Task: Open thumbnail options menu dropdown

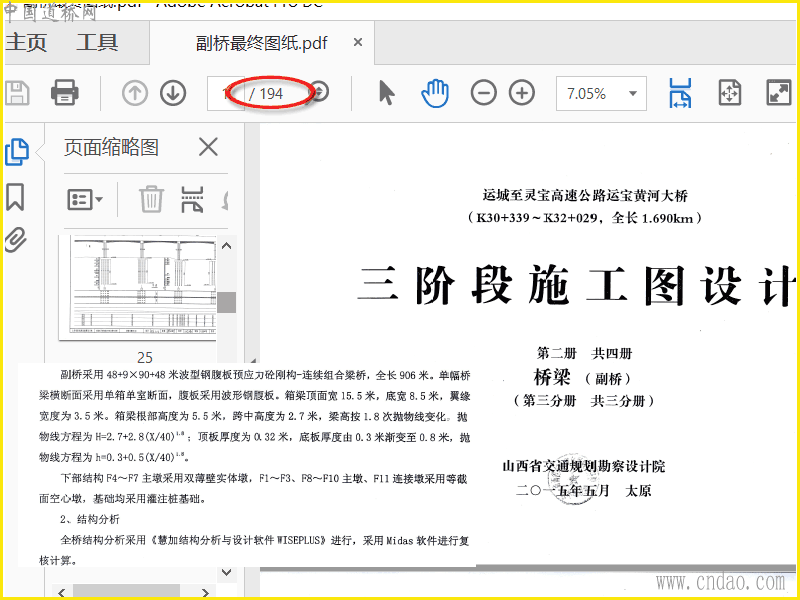Action: click(x=85, y=199)
